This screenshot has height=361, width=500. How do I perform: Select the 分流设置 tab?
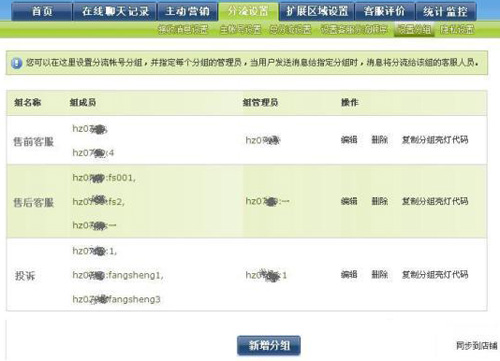[248, 11]
